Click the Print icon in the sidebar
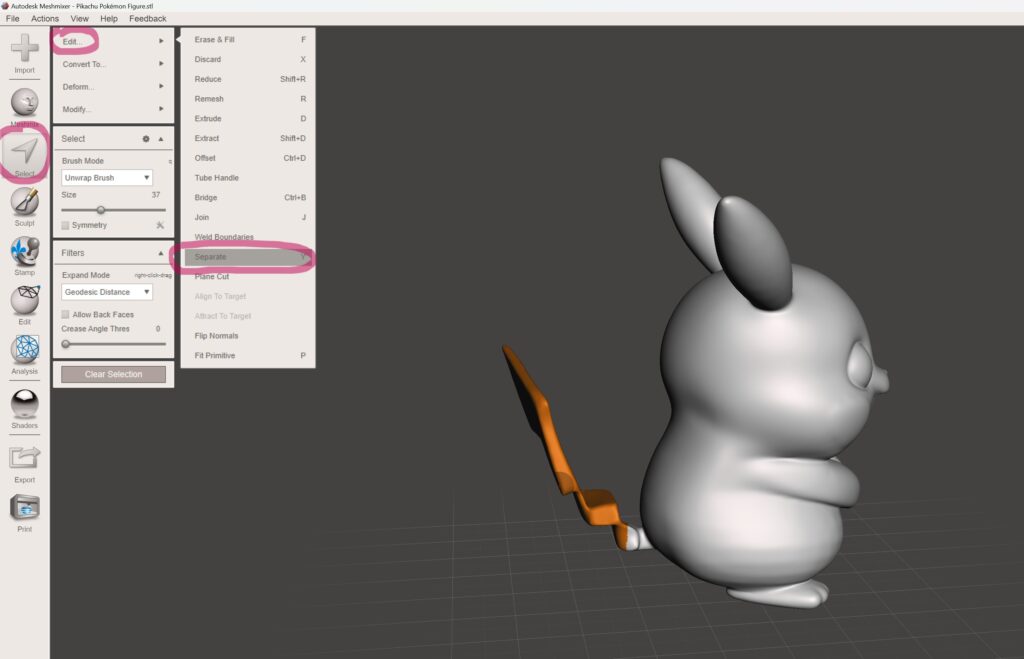 [25, 508]
